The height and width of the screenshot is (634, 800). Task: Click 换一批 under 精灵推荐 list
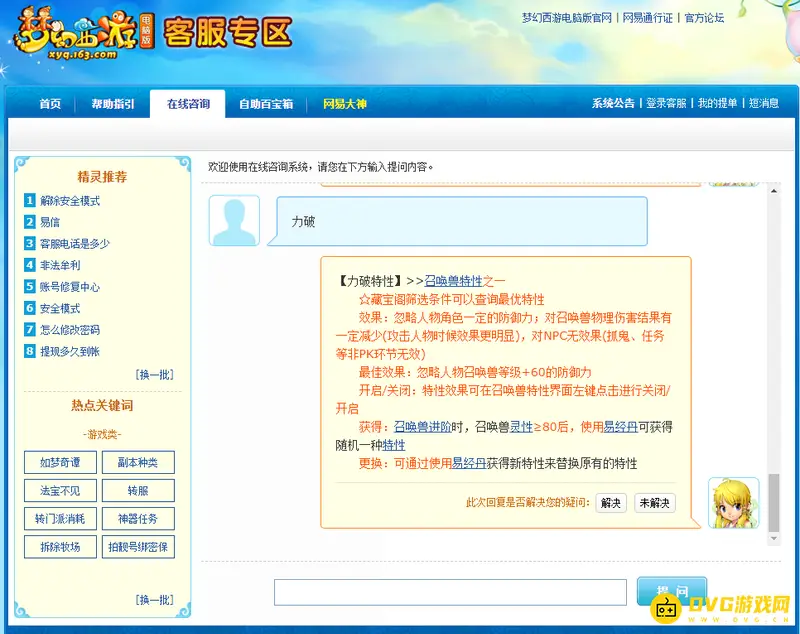(x=155, y=375)
